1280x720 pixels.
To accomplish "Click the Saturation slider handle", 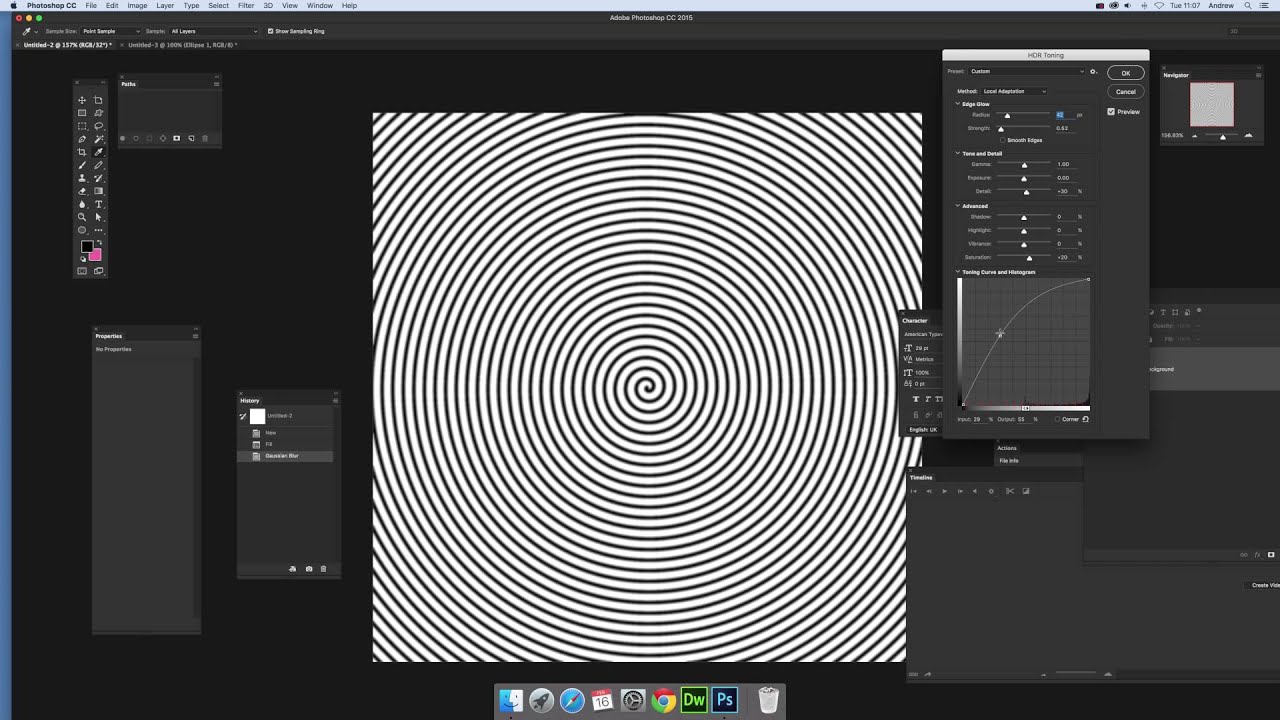I will tap(1030, 258).
